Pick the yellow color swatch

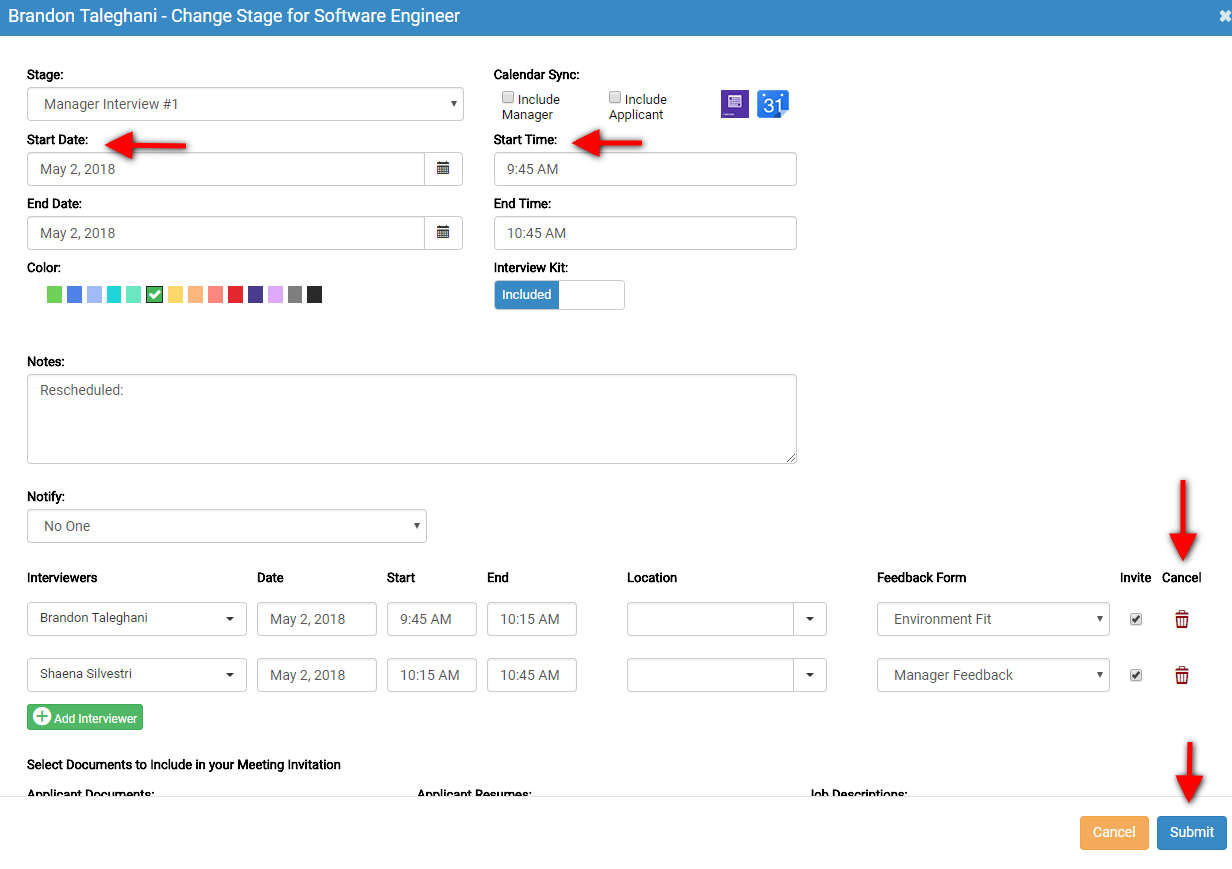[x=175, y=295]
